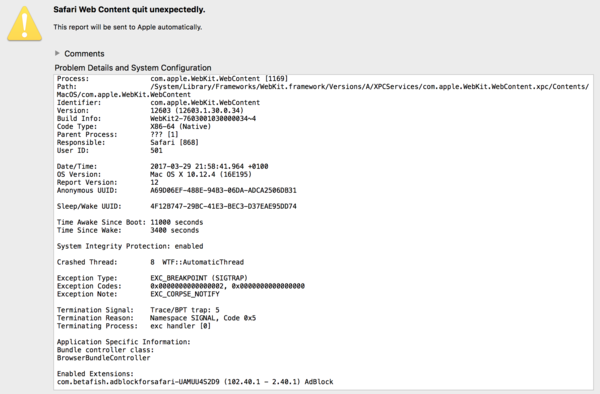Click the 'BrowserBundleController' line

tap(104, 358)
